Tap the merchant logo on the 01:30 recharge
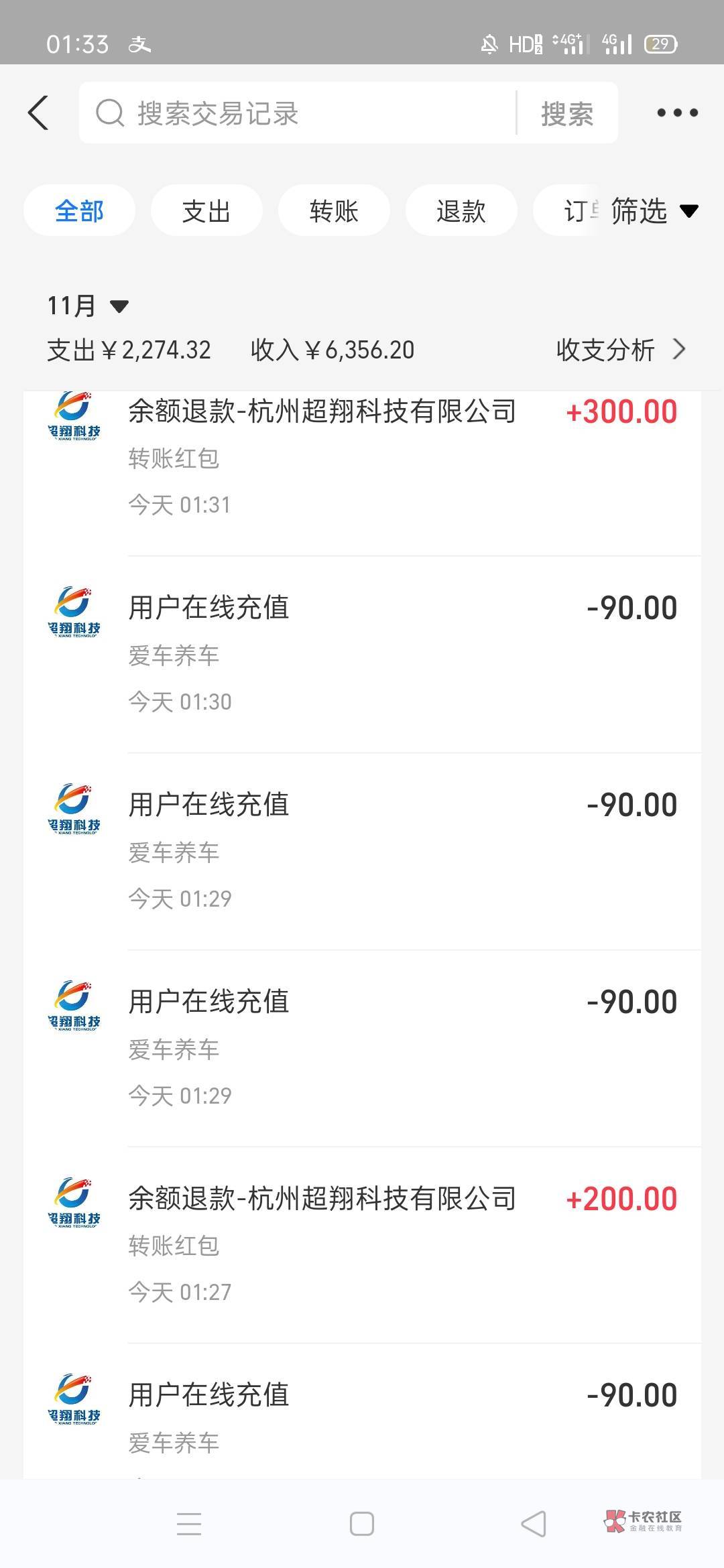The height and width of the screenshot is (1568, 724). [x=74, y=611]
